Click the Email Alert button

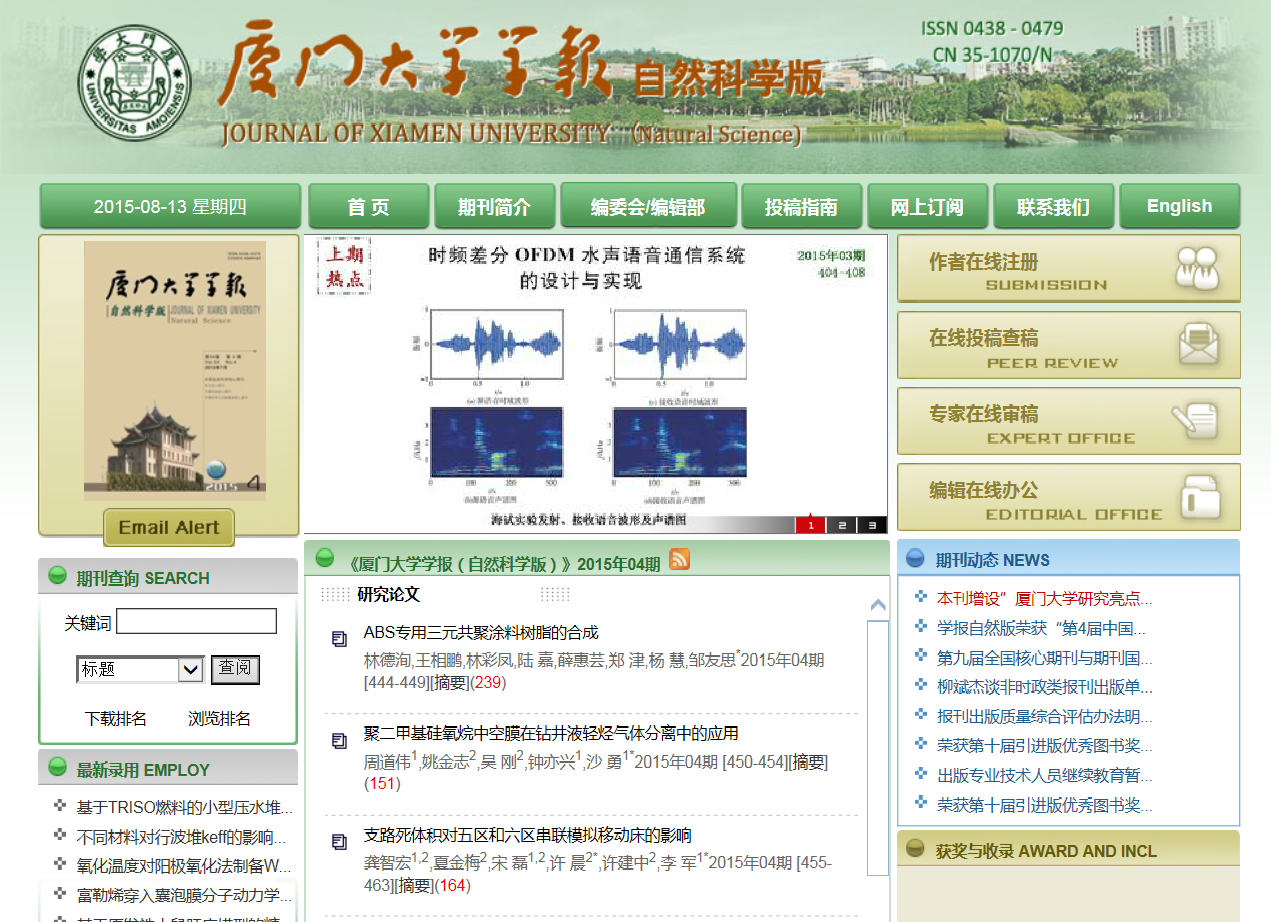click(x=169, y=528)
